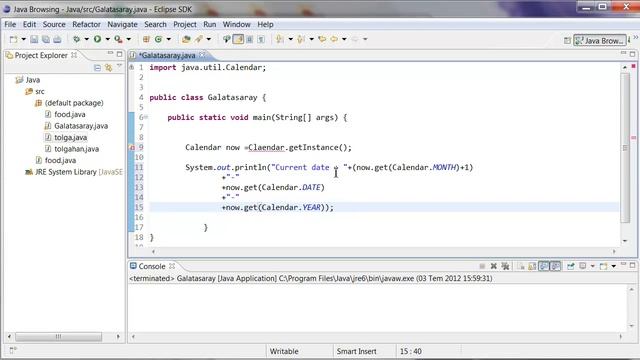Click the Next Annotation icon
The width and height of the screenshot is (640, 360).
tap(280, 39)
